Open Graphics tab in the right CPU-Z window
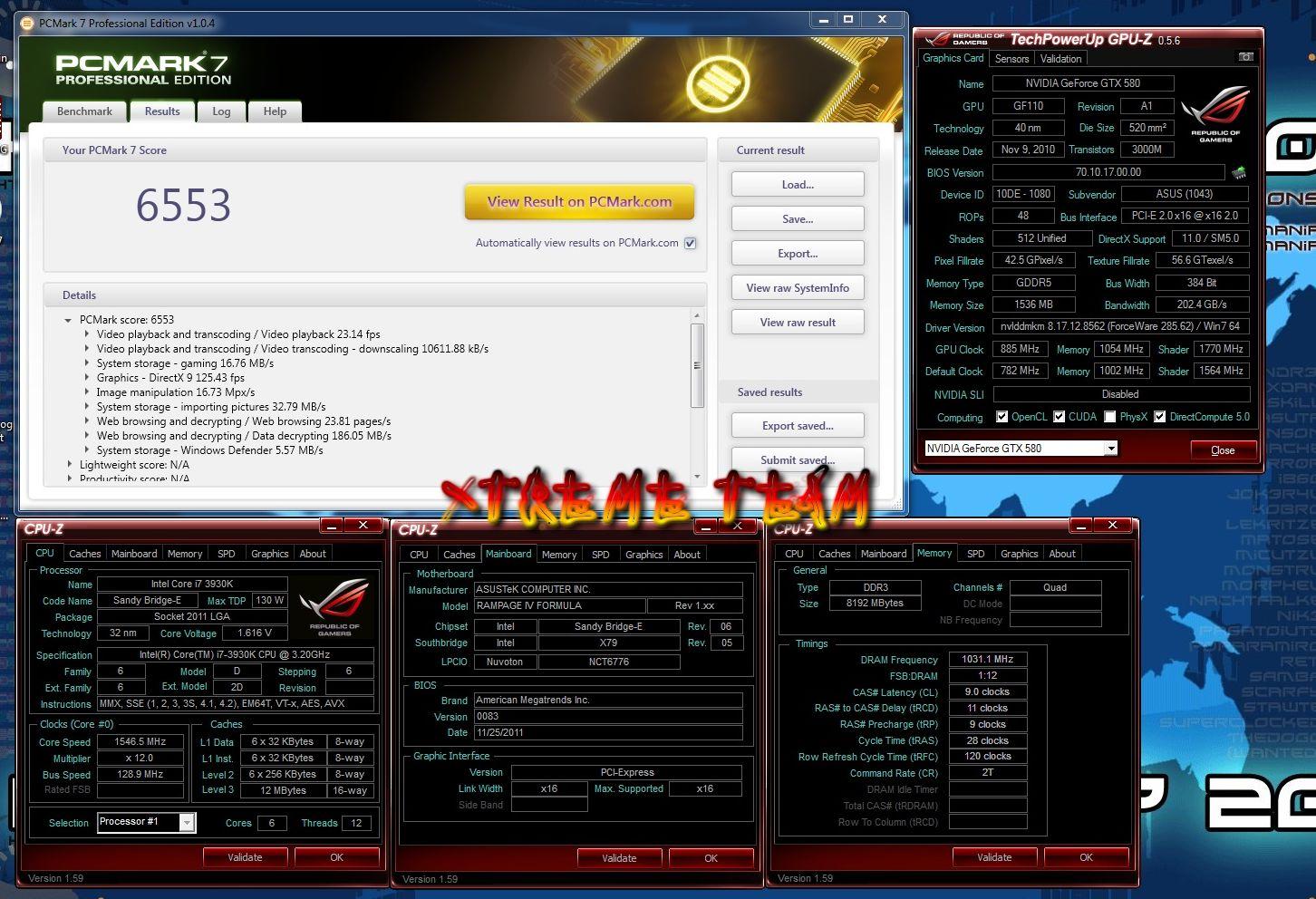 coord(1019,554)
